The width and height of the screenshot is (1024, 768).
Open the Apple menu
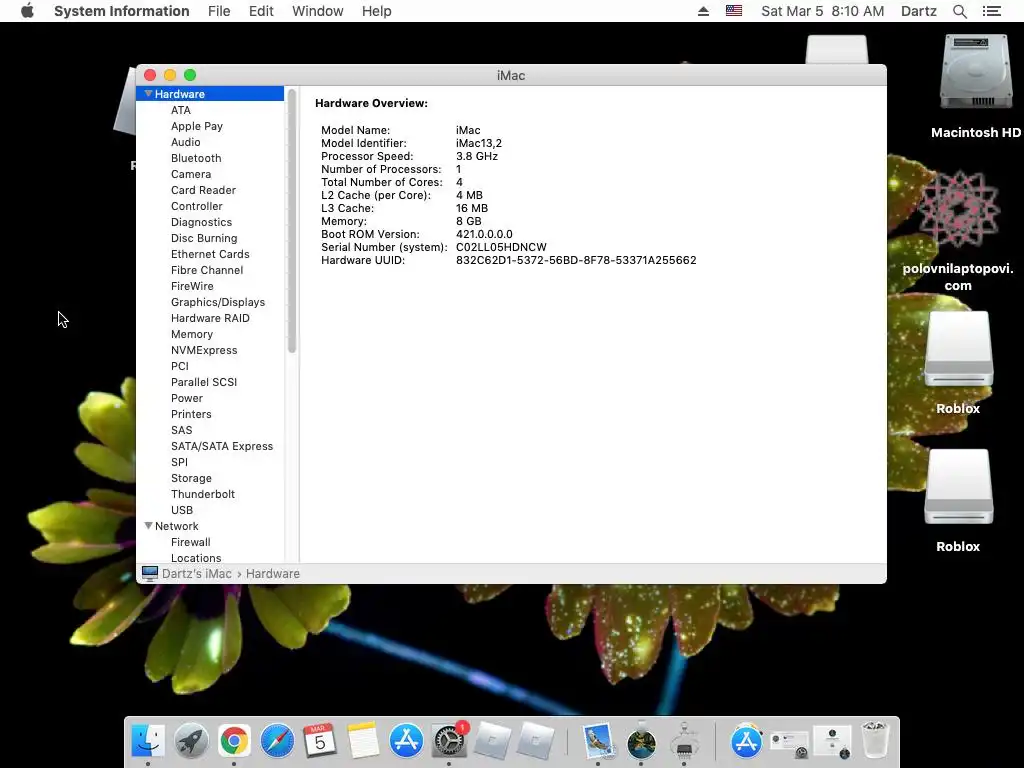pyautogui.click(x=27, y=11)
